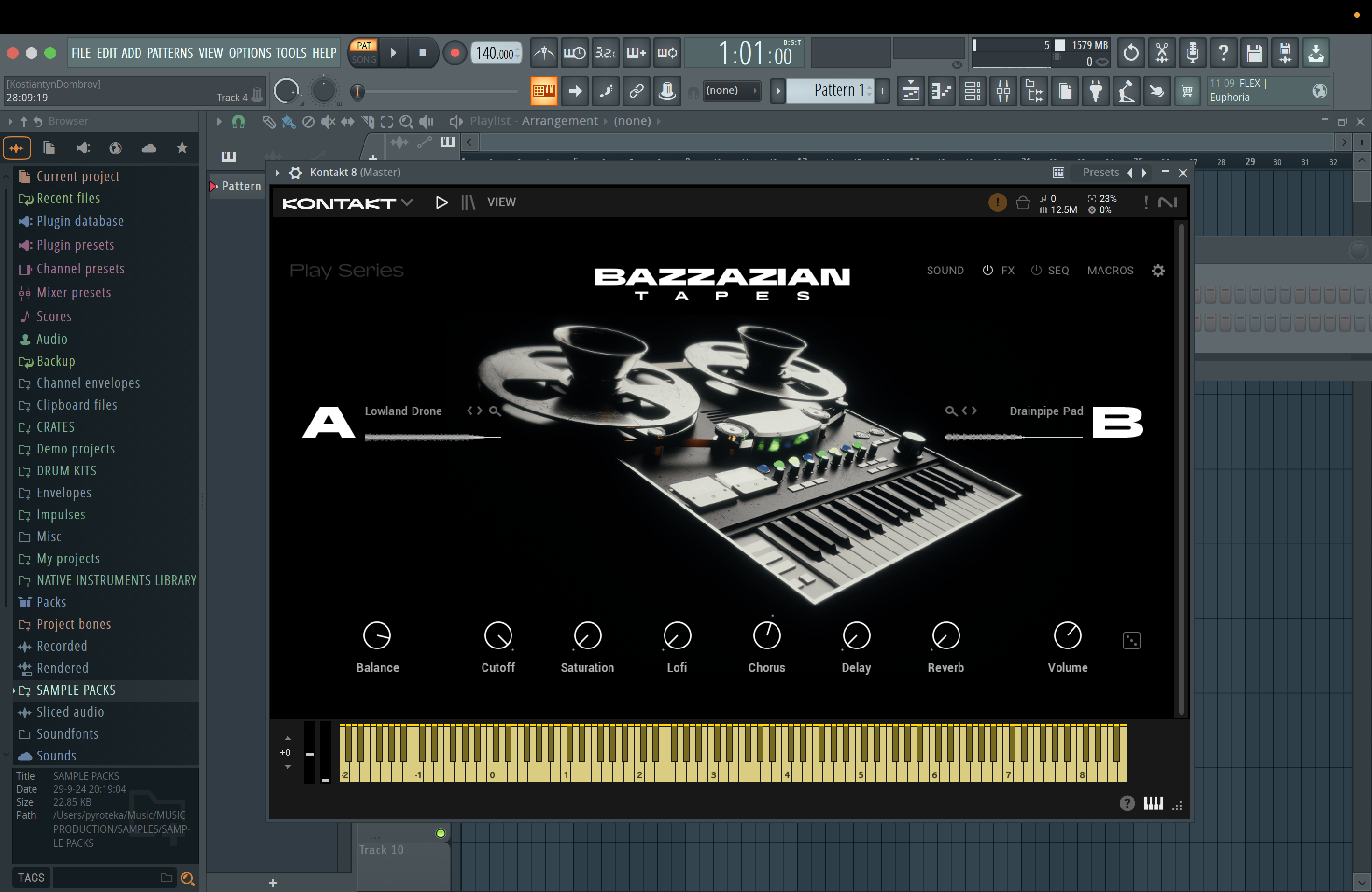
Task: Open the piano roll icon
Action: (x=941, y=91)
